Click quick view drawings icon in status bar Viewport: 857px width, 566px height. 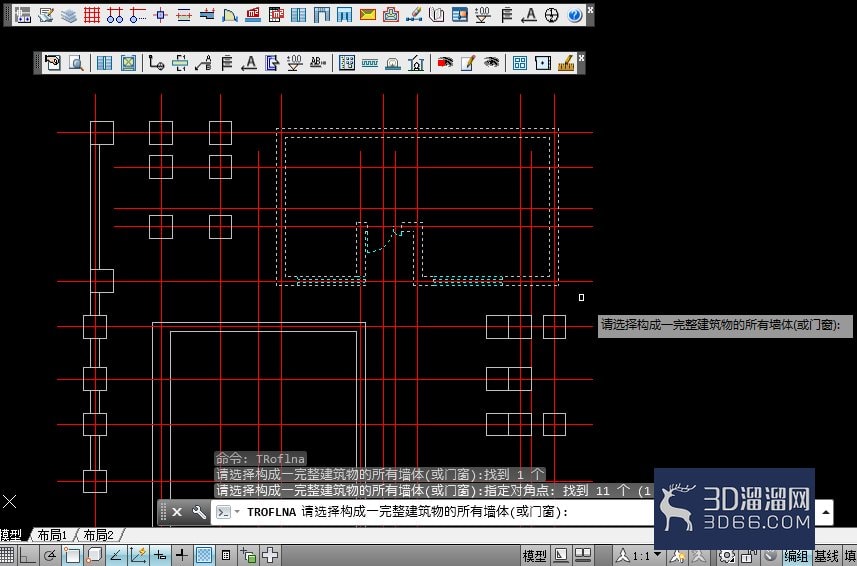583,556
